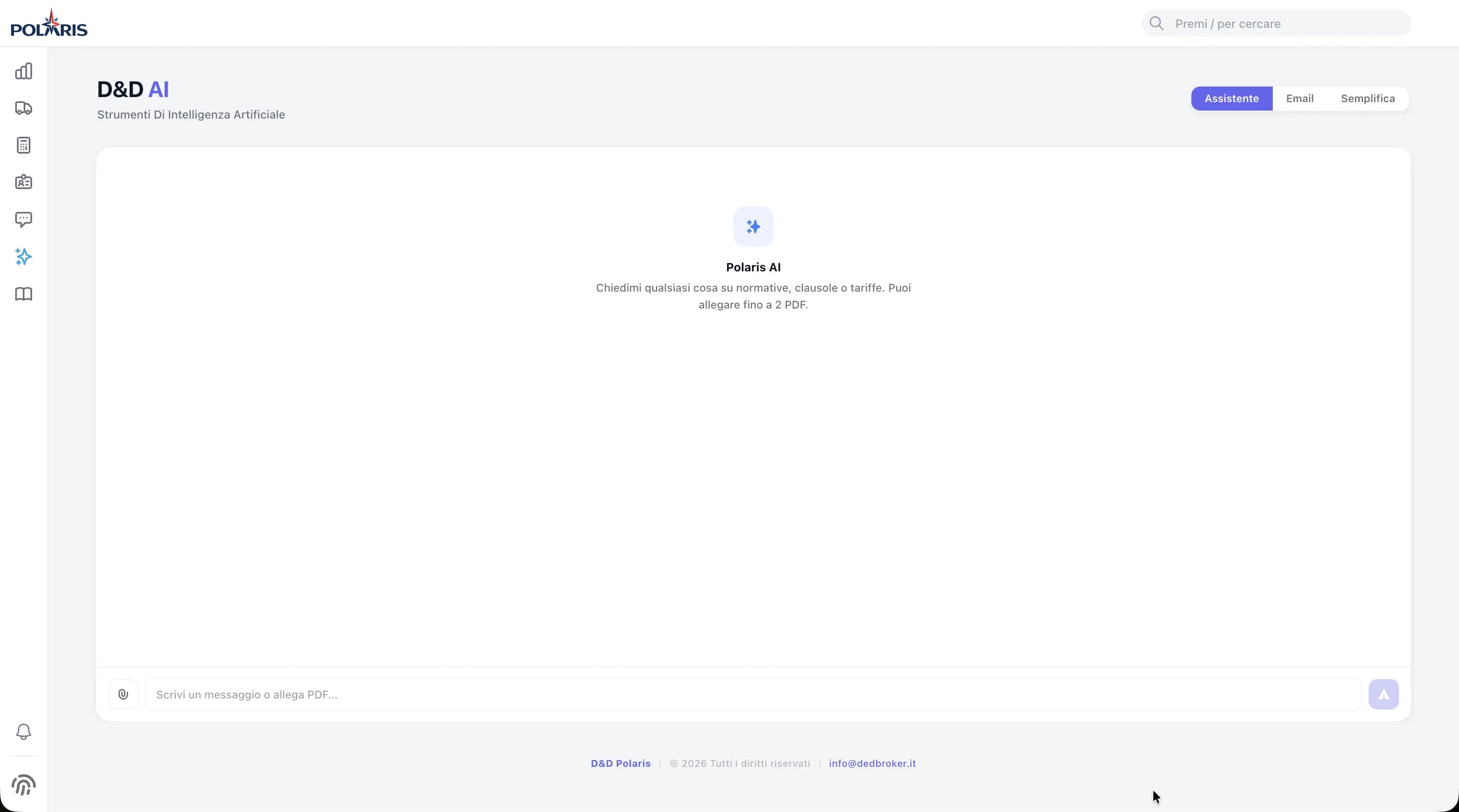
Task: Click the search magnifier icon
Action: (1156, 24)
